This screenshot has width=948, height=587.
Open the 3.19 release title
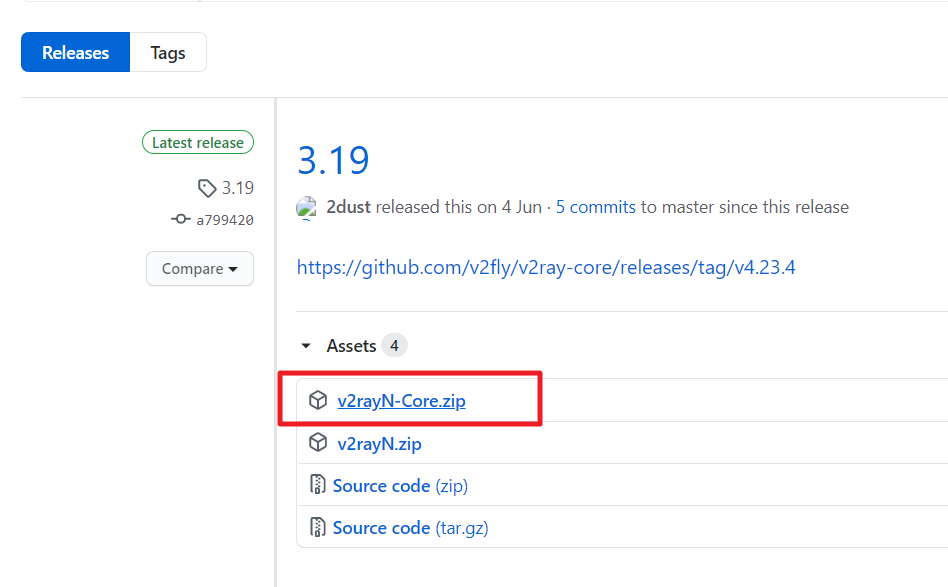click(333, 160)
